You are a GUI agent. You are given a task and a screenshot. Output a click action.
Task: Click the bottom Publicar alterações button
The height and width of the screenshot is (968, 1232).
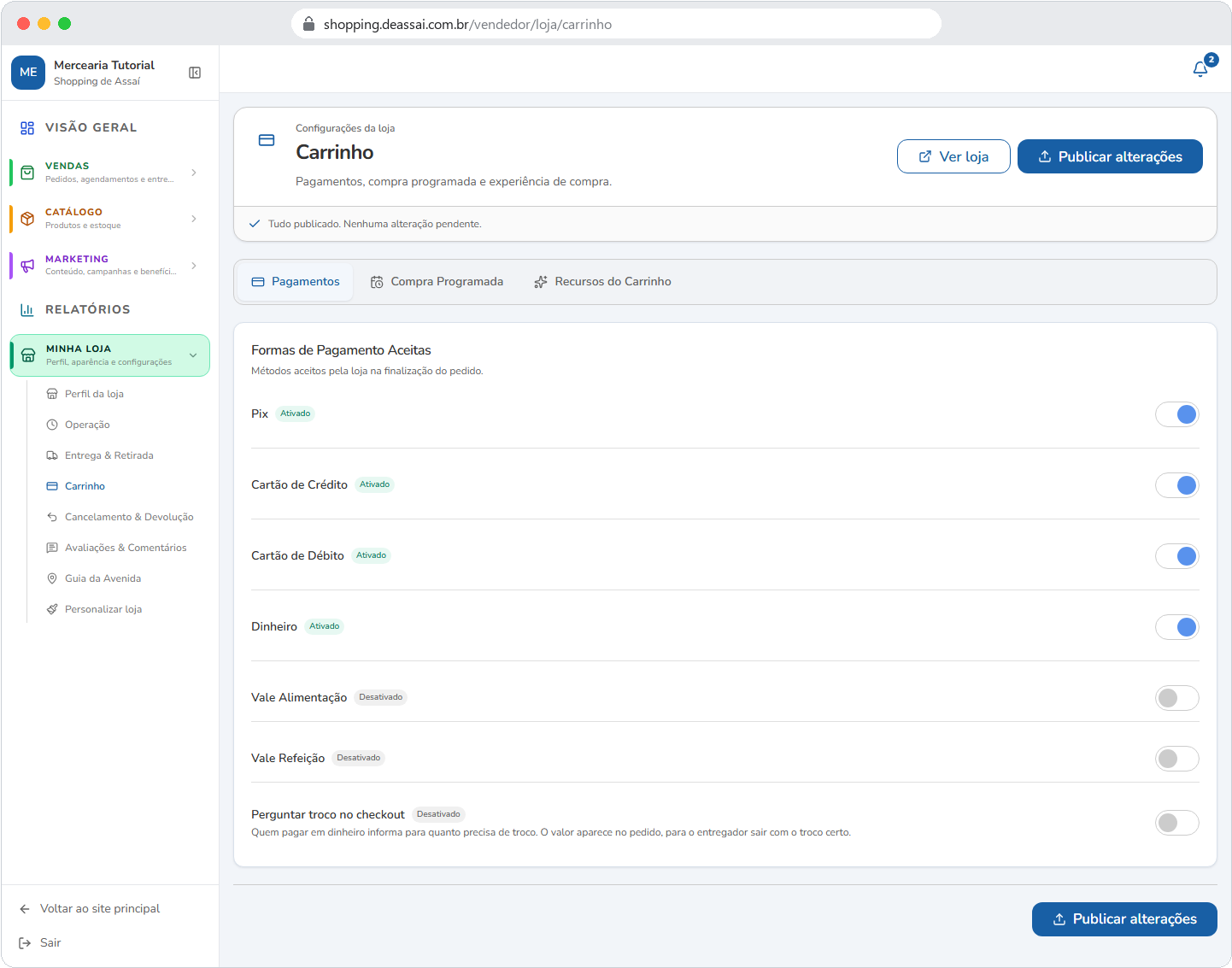point(1124,919)
